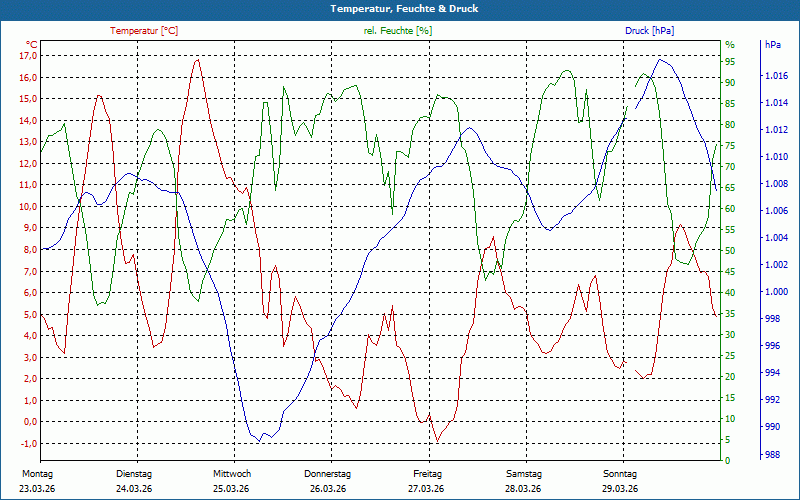Click the '6,0' temperature axis value

(x=30, y=292)
